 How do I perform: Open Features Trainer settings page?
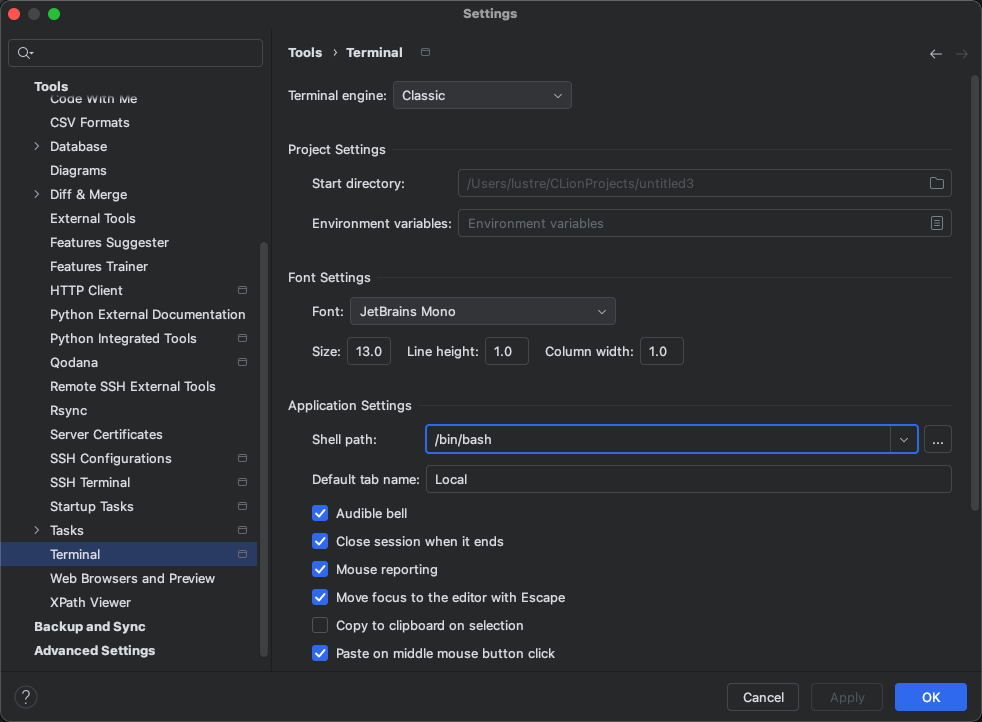pyautogui.click(x=99, y=266)
